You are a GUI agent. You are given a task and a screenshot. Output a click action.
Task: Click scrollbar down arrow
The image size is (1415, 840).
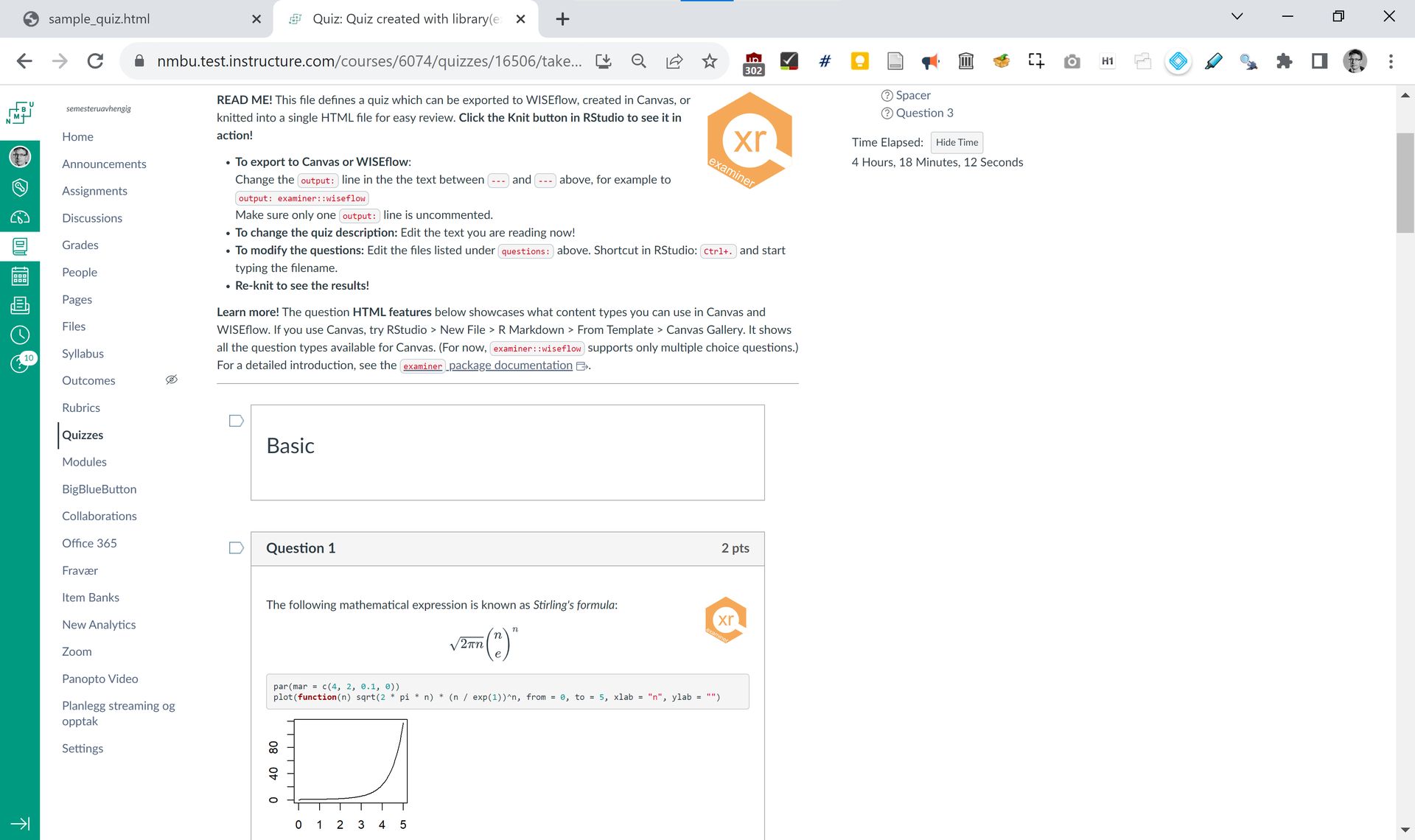1405,830
